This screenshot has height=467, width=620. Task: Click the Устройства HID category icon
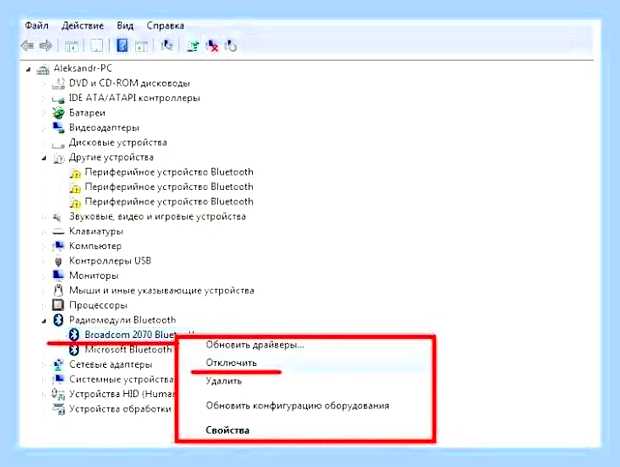[x=59, y=394]
